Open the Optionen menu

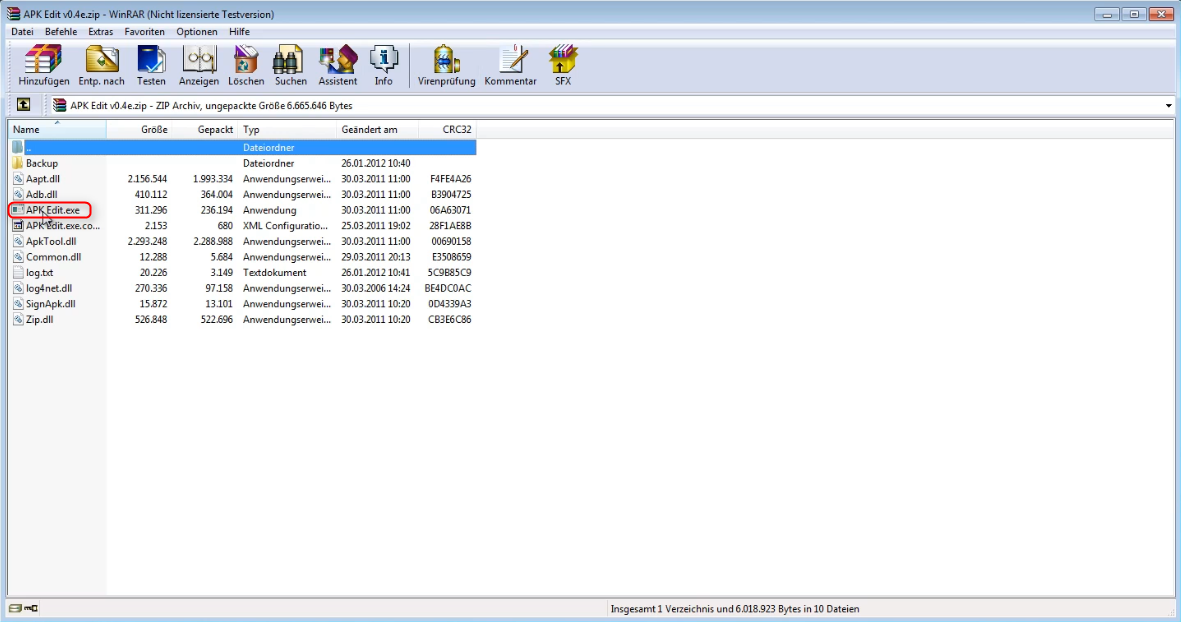click(x=196, y=32)
